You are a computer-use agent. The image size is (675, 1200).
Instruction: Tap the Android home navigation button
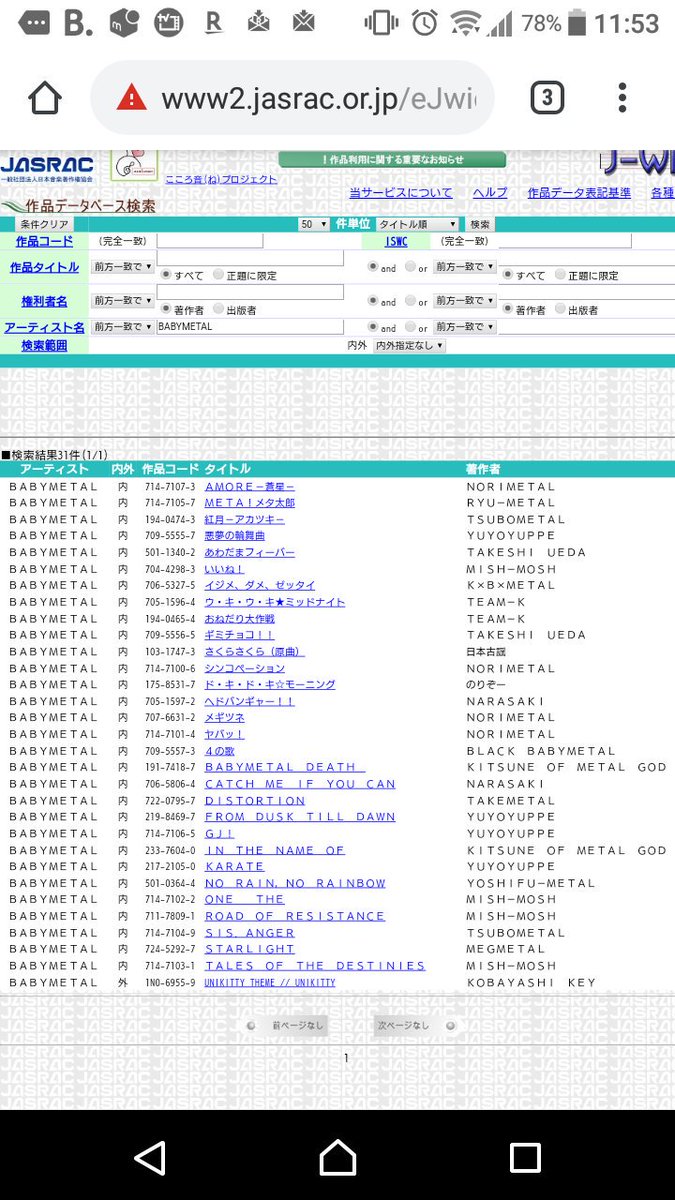pyautogui.click(x=337, y=1157)
